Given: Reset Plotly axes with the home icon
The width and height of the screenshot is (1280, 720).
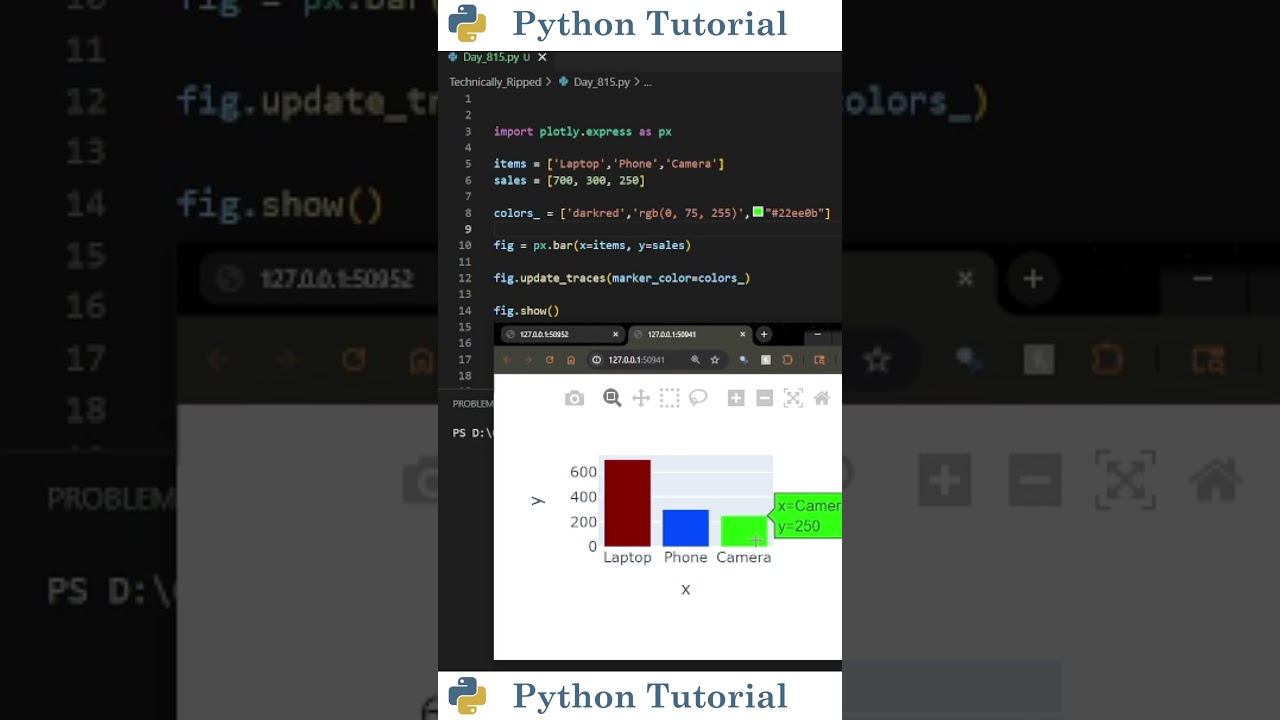Looking at the screenshot, I should click(822, 398).
